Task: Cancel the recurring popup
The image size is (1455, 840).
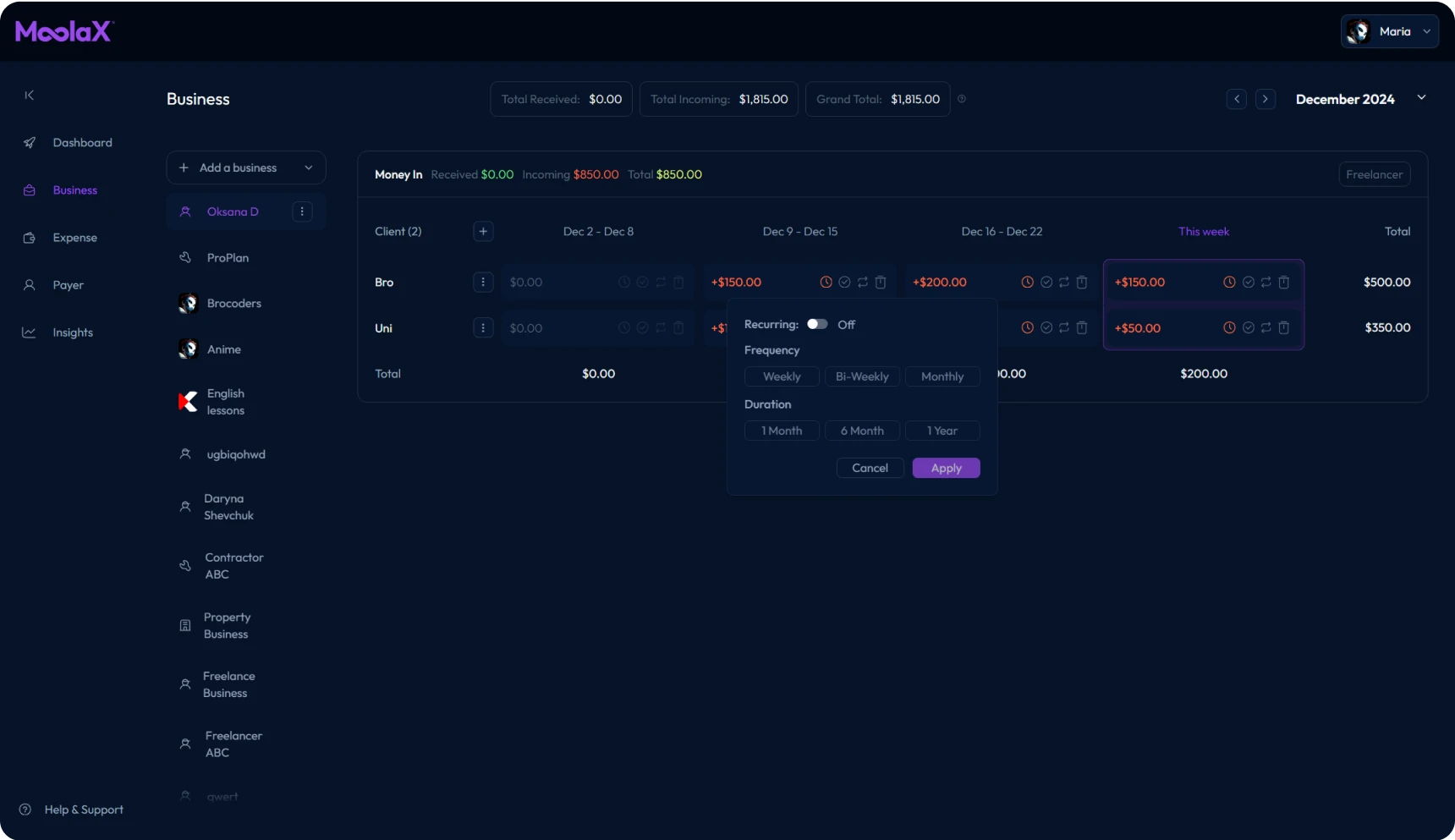Action: click(870, 468)
